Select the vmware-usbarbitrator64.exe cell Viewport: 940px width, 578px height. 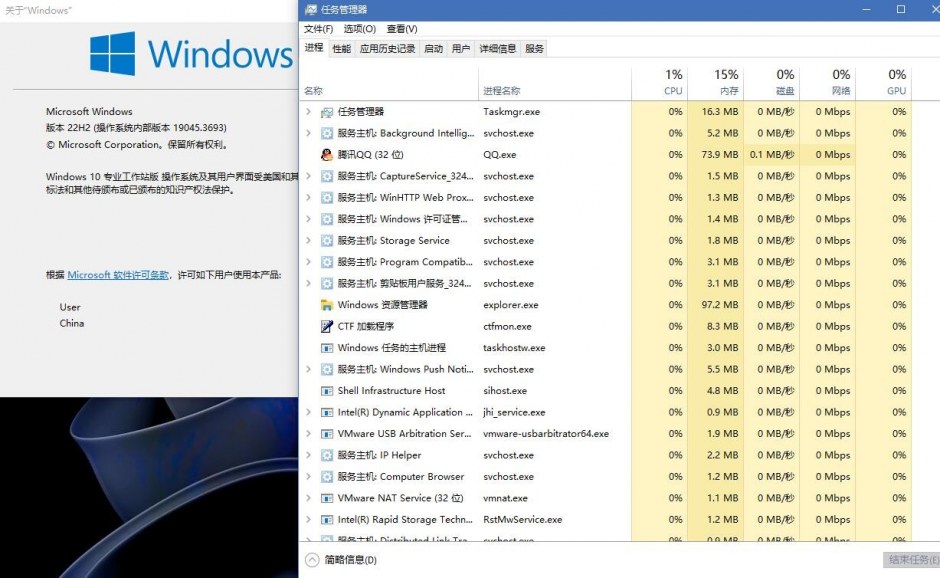coord(546,434)
